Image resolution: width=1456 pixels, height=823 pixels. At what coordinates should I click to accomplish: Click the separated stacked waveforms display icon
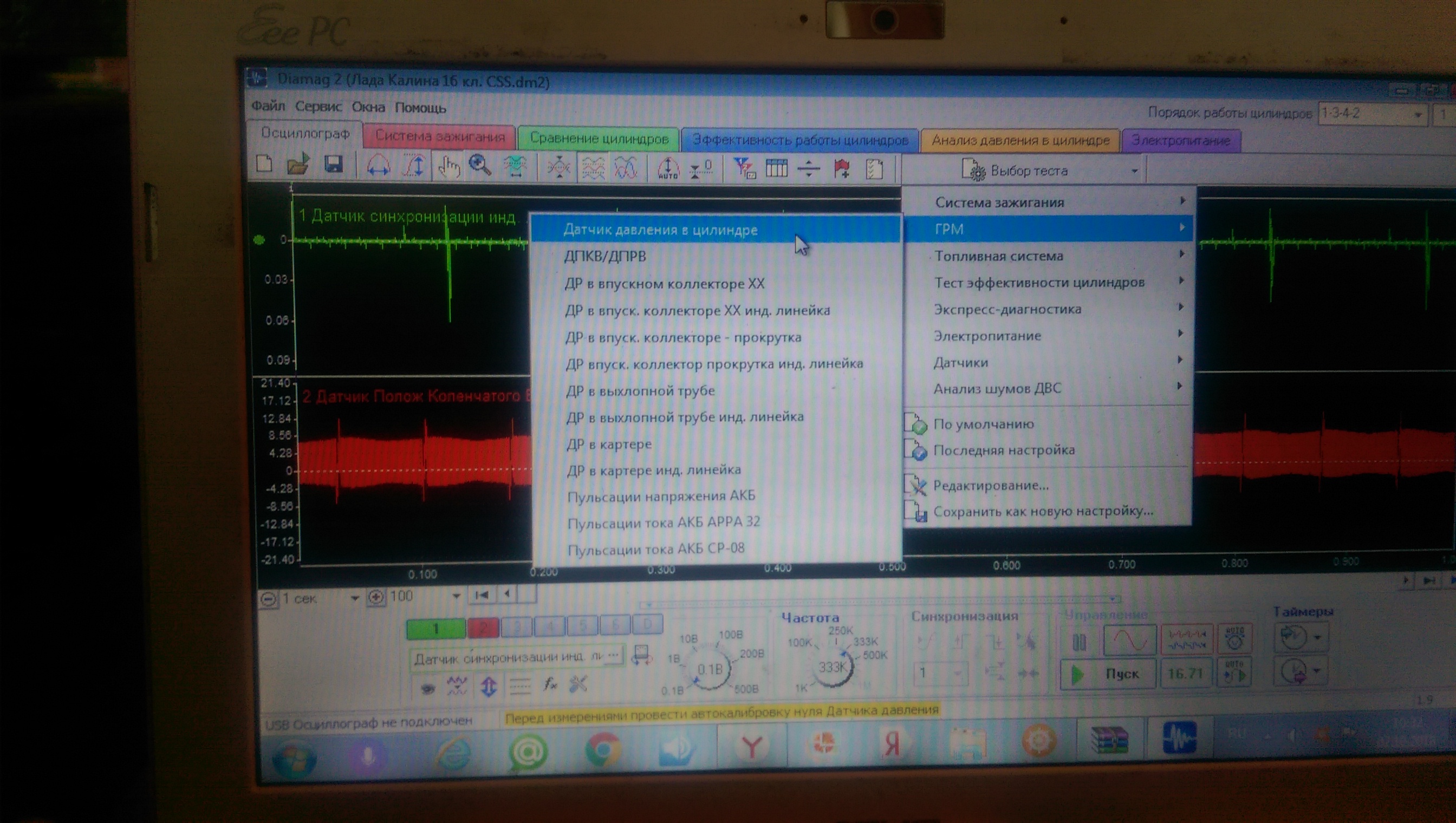tap(593, 168)
